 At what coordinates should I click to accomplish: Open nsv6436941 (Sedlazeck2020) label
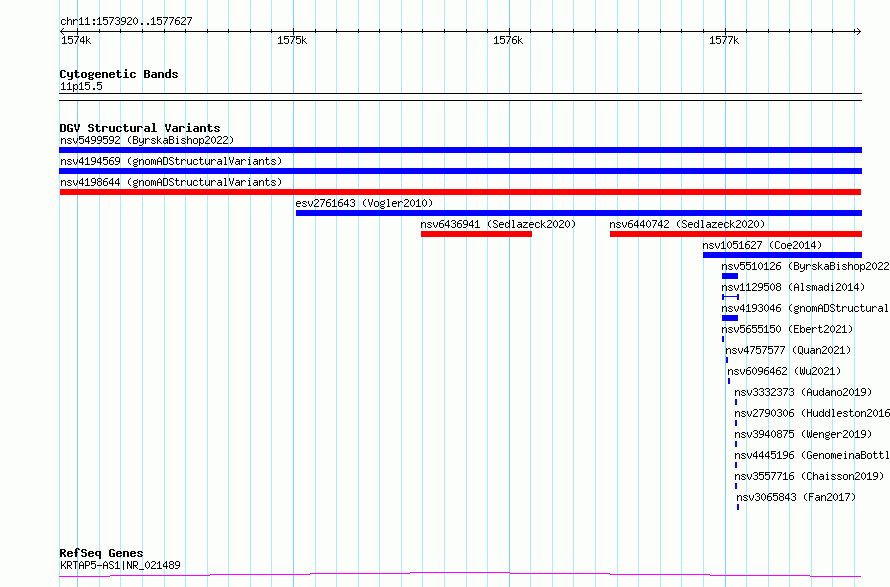(498, 224)
